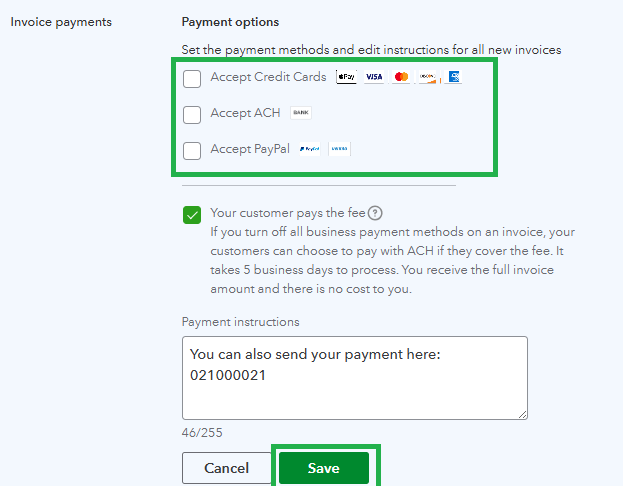Select the Invoice payments section label
This screenshot has width=623, height=486.
click(61, 22)
